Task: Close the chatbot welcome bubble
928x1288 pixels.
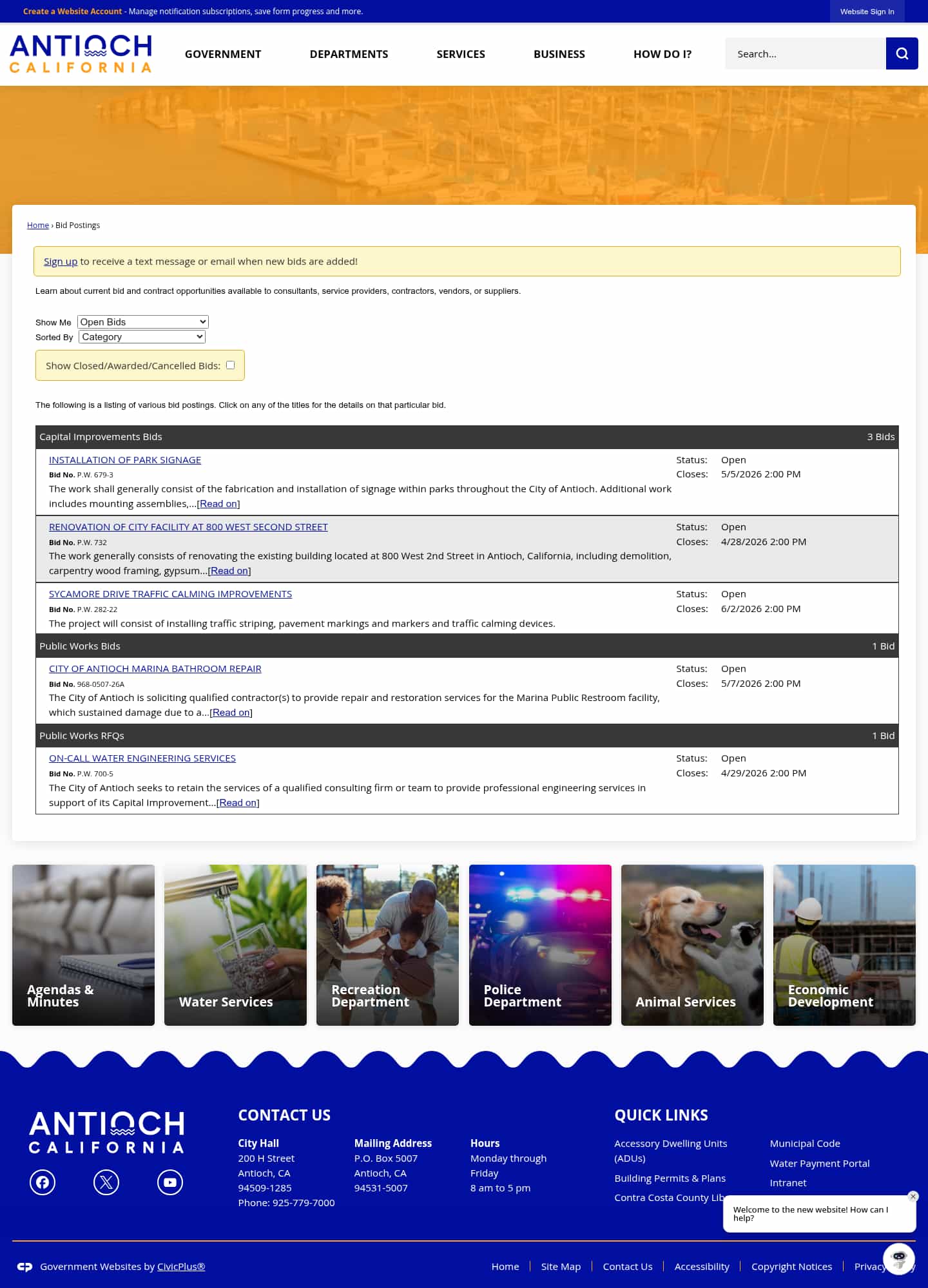Action: point(913,1197)
